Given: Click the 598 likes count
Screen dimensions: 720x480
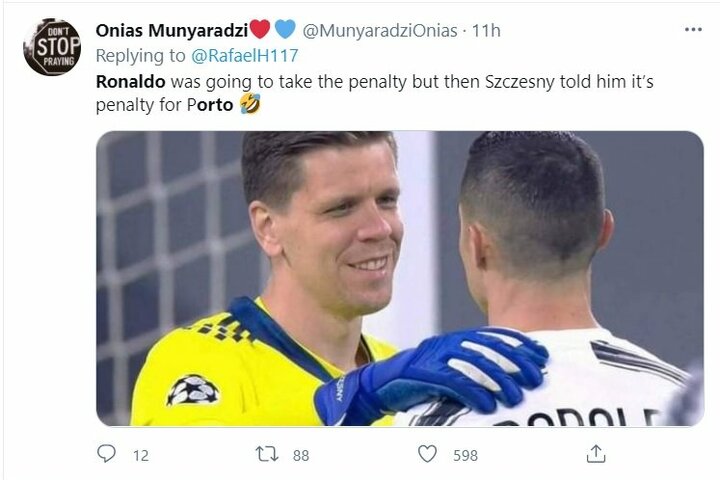Looking at the screenshot, I should 465,455.
